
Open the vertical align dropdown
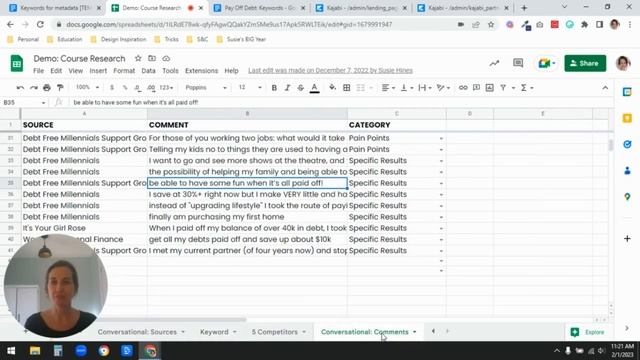click(x=407, y=88)
